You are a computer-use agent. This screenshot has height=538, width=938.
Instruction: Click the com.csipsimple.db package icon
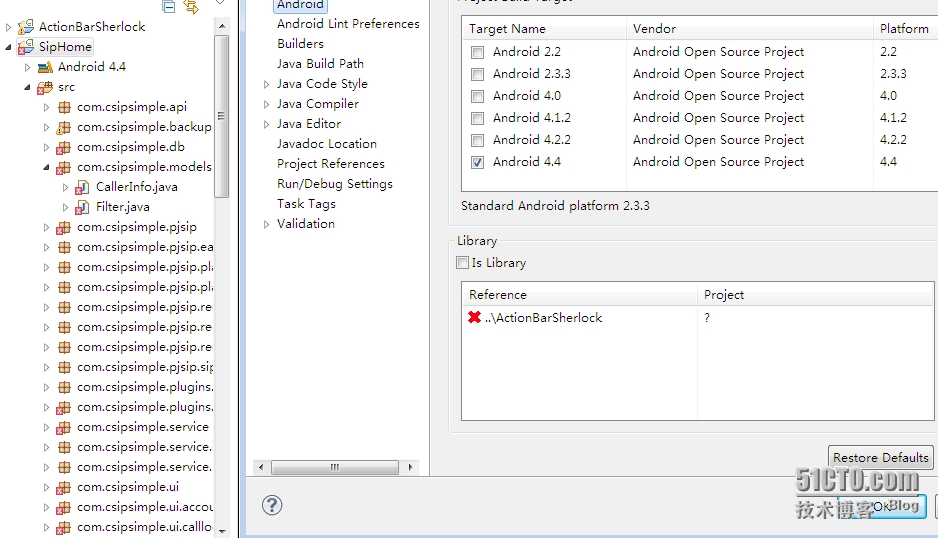click(x=64, y=147)
